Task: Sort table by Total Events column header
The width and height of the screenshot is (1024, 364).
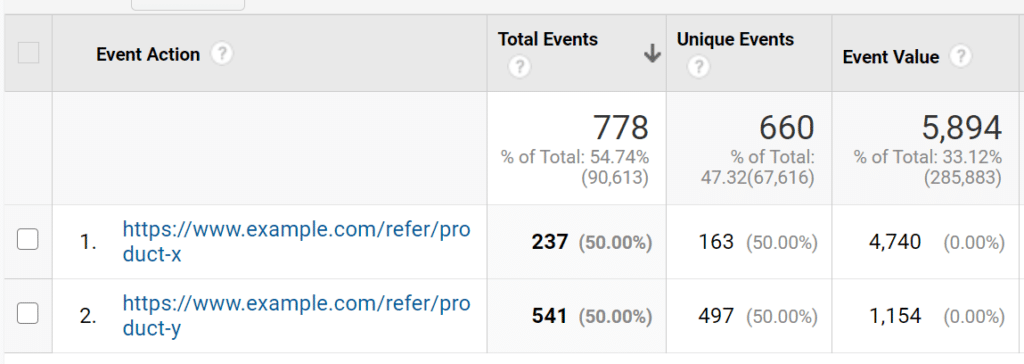Action: pyautogui.click(x=548, y=39)
